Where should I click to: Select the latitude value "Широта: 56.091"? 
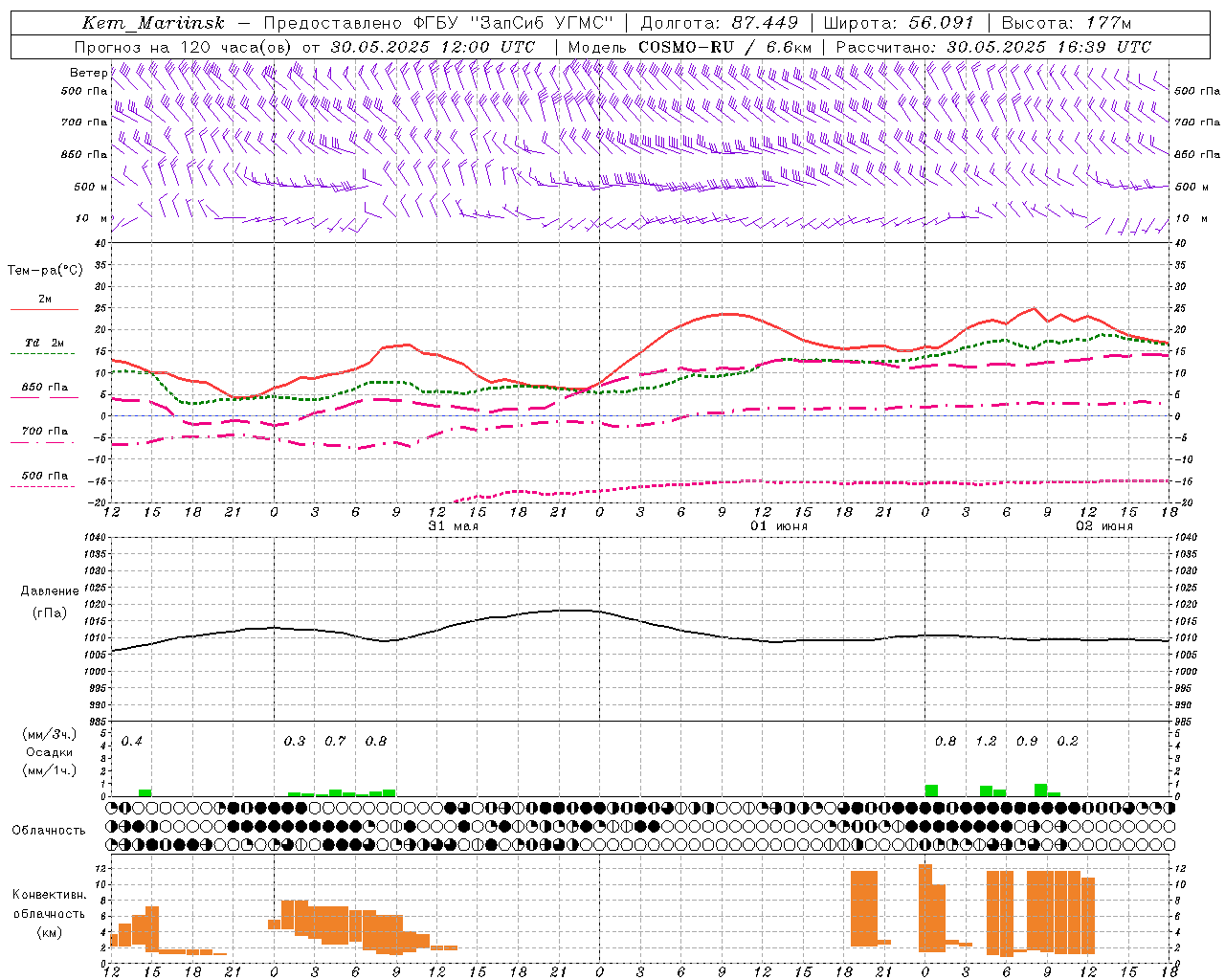(899, 23)
